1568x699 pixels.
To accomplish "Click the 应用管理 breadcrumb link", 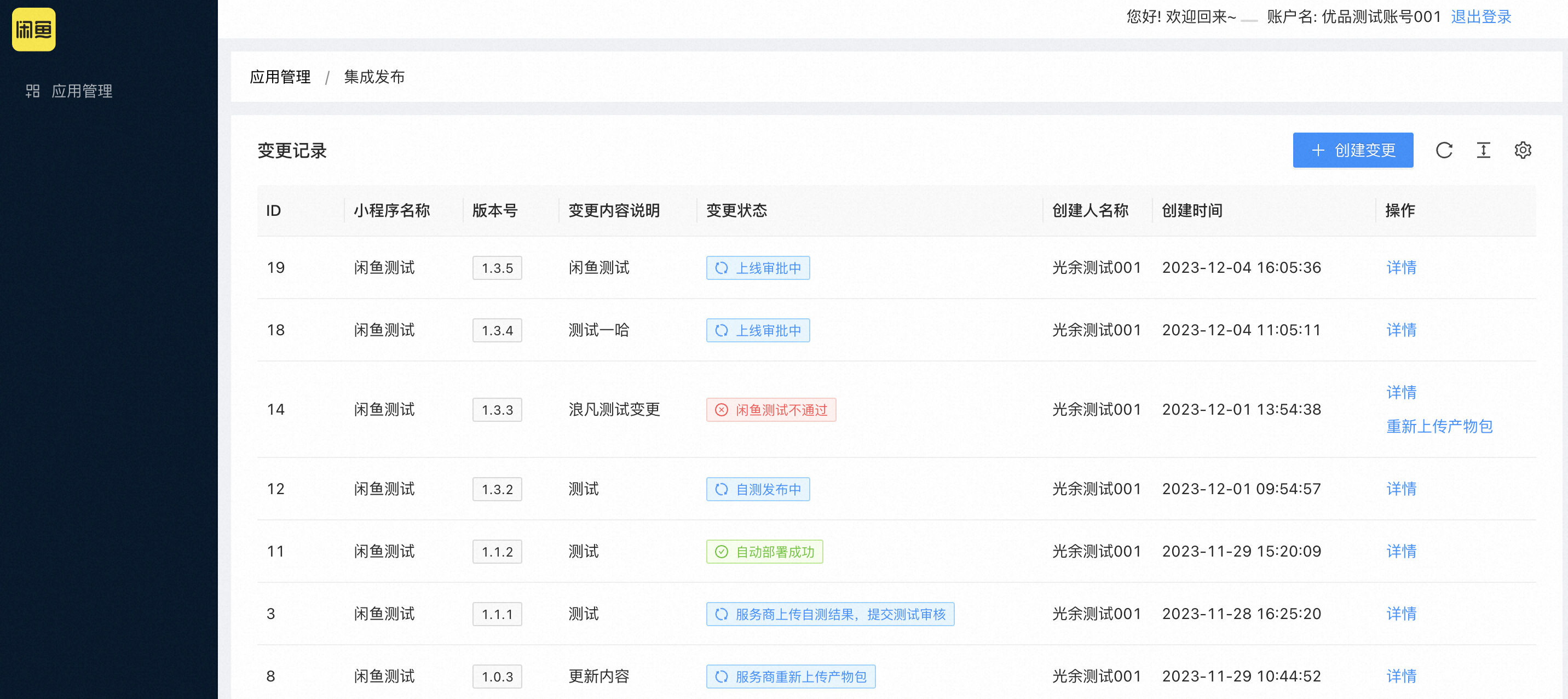I will tap(280, 77).
